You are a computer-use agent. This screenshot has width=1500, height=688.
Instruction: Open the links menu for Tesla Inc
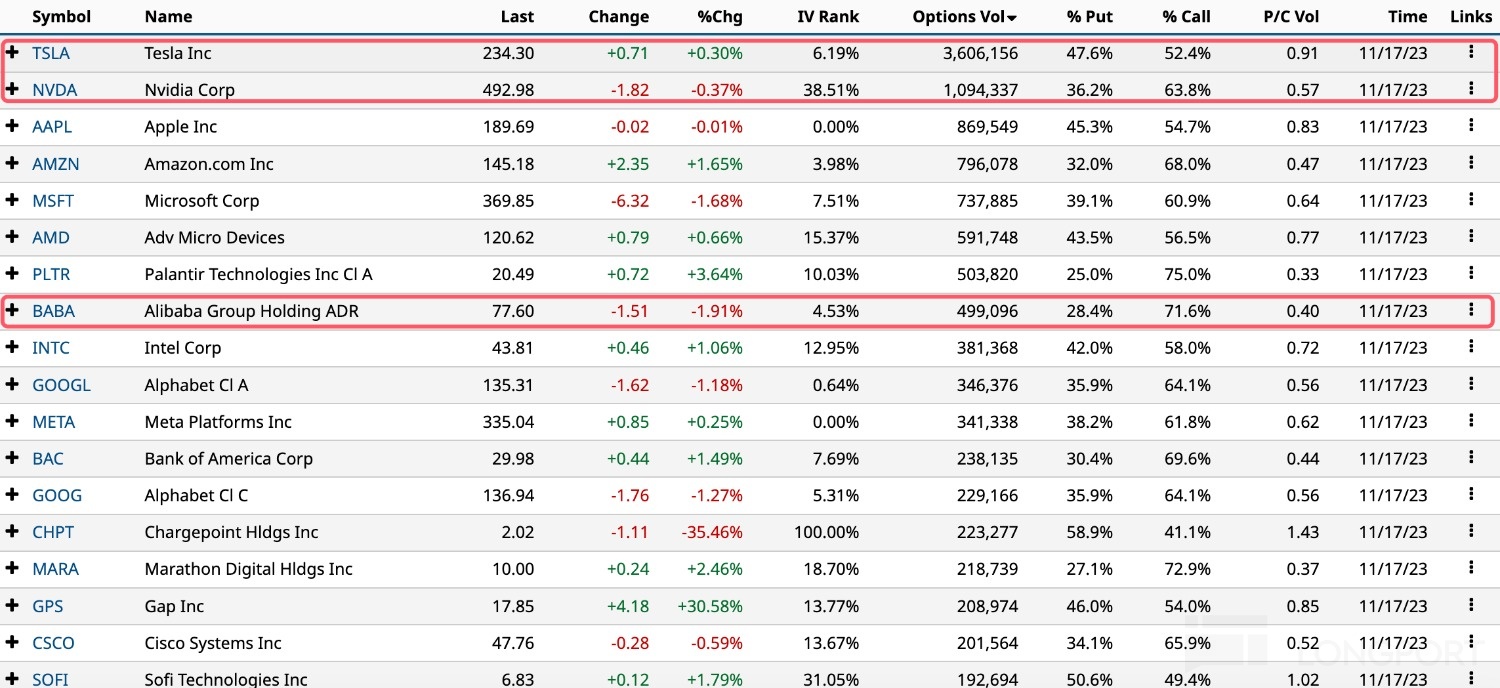(1471, 52)
